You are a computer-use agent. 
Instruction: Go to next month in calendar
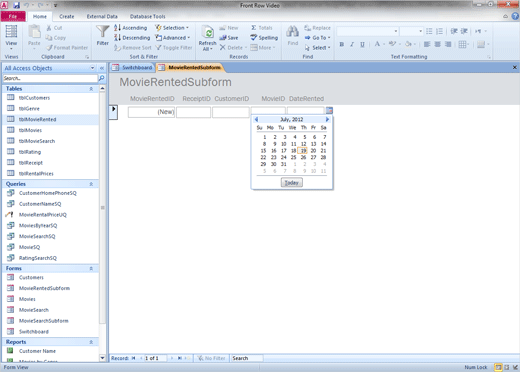click(327, 119)
